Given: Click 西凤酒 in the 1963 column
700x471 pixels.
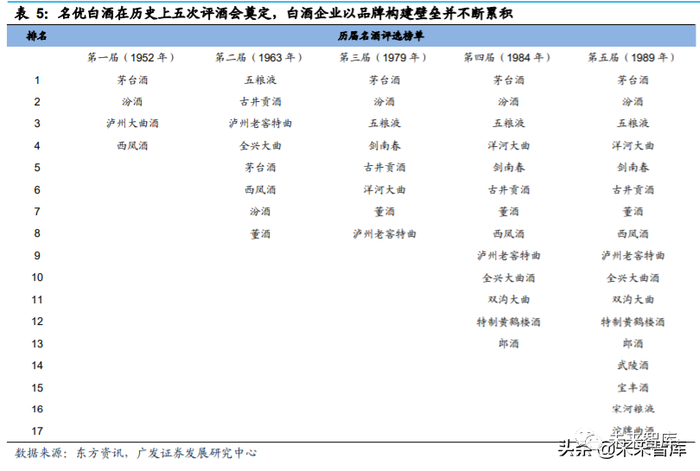Looking at the screenshot, I should 260,190.
